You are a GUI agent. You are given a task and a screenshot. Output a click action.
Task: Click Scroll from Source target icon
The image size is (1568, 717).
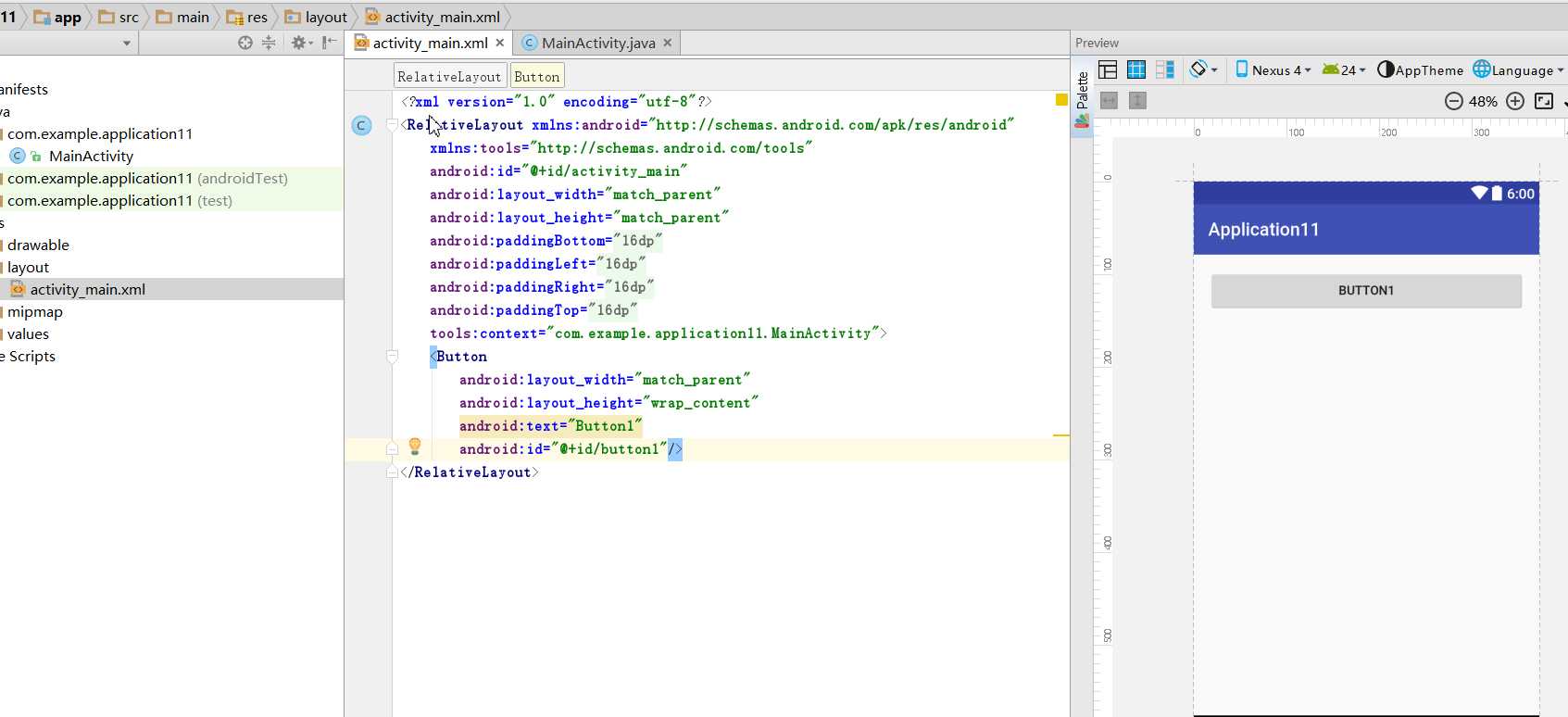pos(245,43)
